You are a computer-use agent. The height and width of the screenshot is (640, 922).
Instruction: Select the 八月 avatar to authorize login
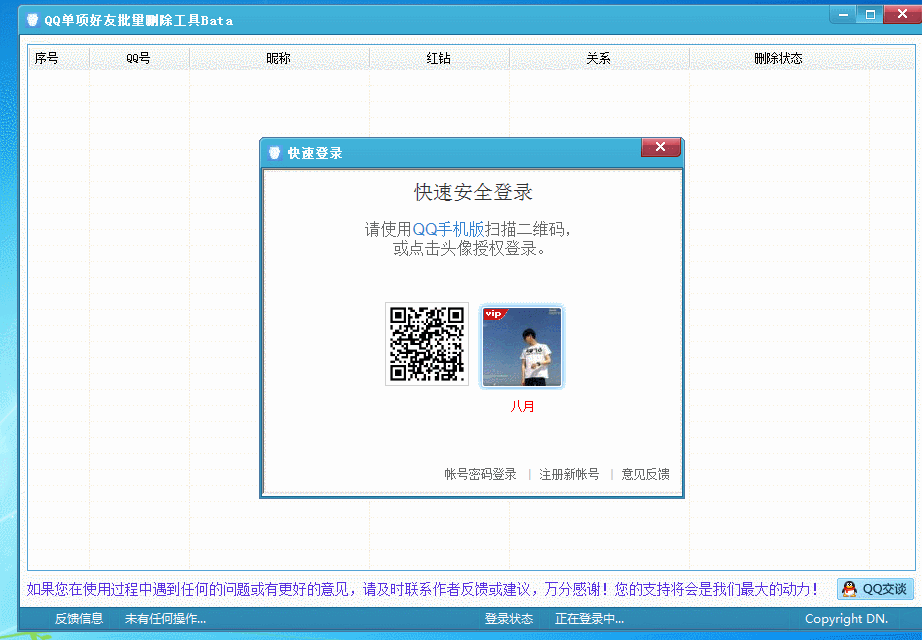(x=522, y=346)
